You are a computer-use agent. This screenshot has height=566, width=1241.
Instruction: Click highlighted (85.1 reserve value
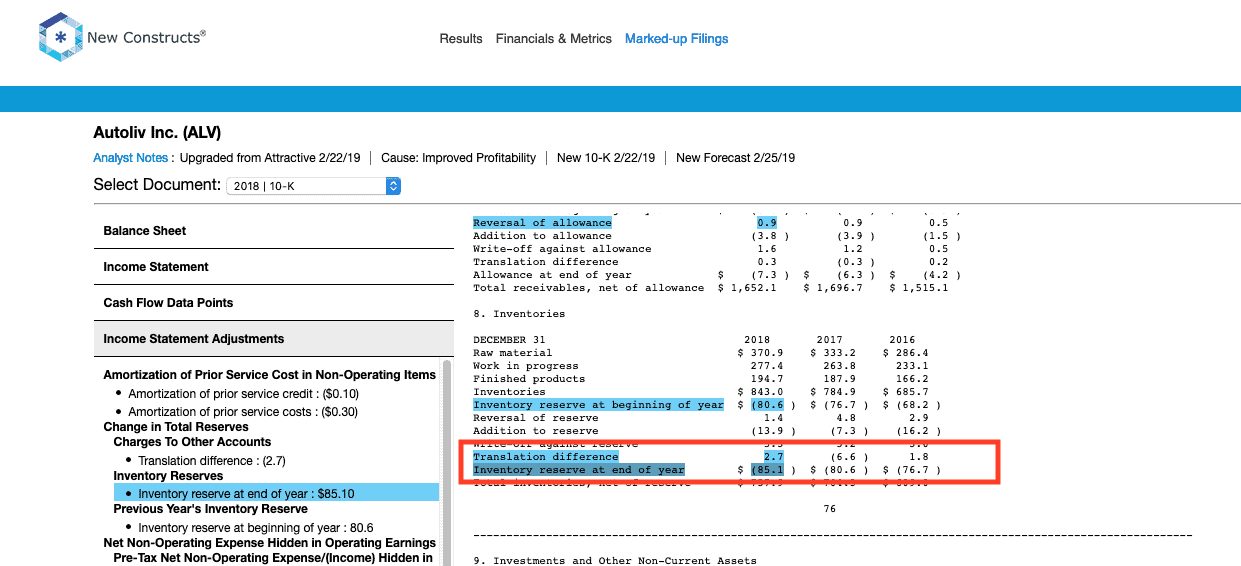pos(767,470)
